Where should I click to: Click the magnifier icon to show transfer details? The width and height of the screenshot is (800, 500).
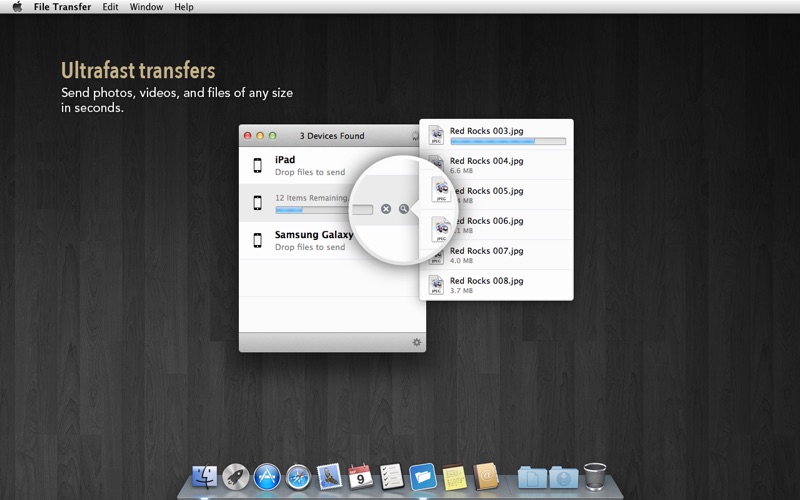click(404, 209)
